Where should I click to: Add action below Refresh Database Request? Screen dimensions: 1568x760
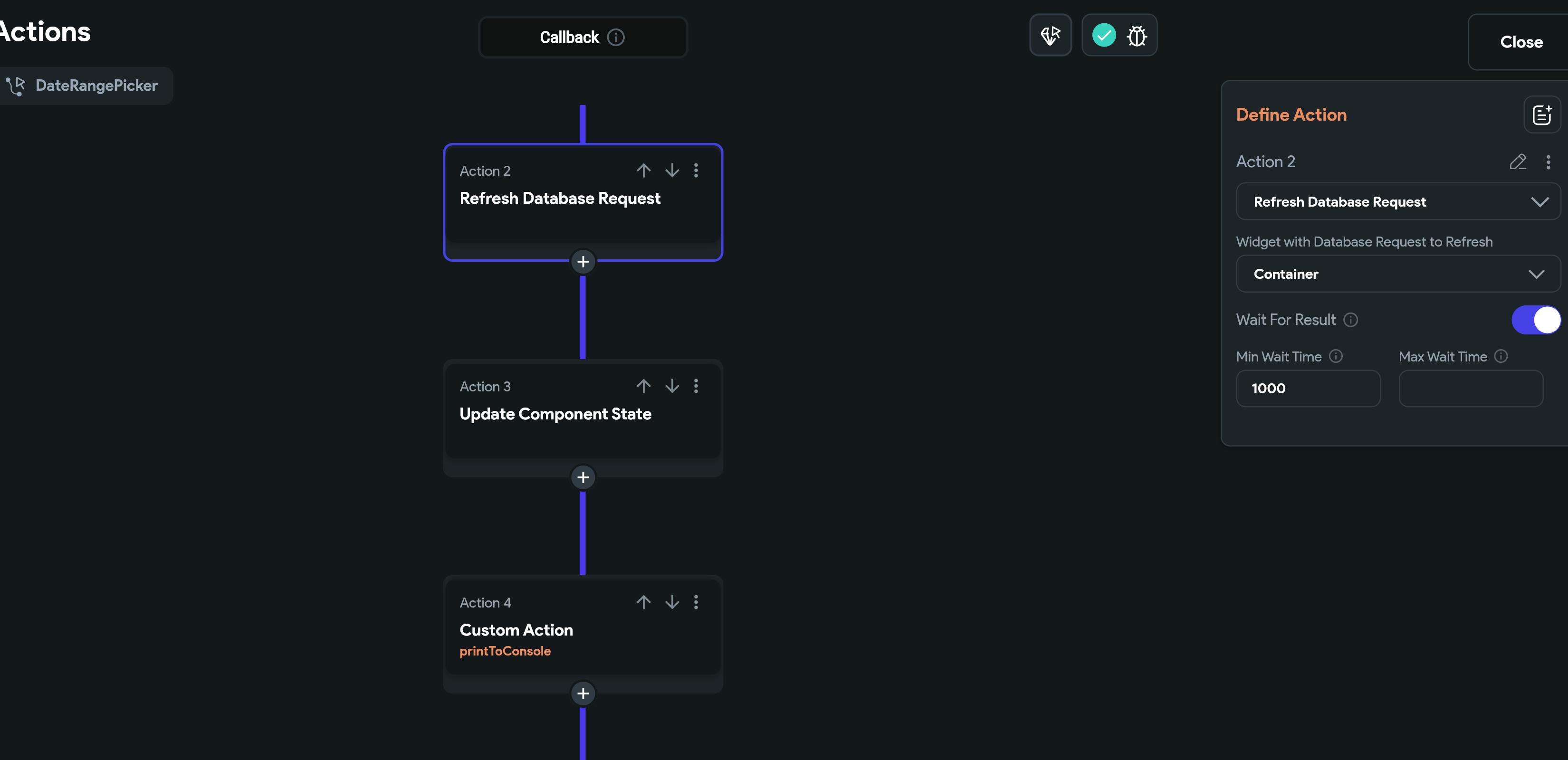click(583, 262)
